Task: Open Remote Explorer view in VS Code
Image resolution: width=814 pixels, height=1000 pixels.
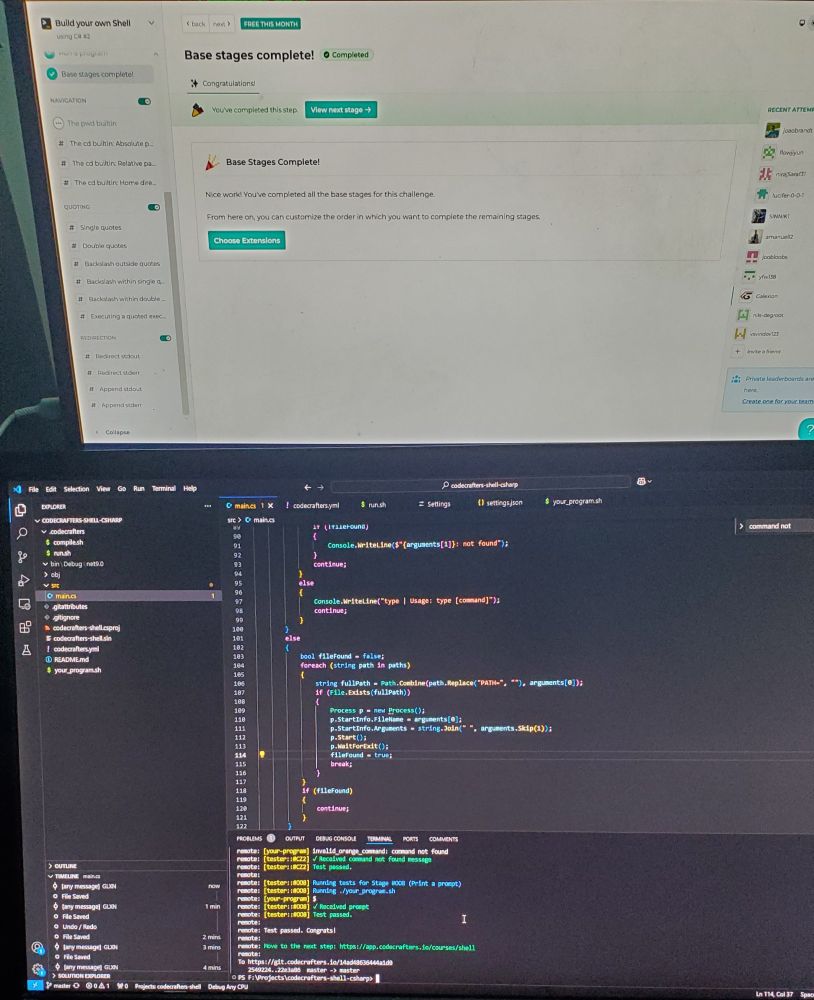Action: click(x=25, y=604)
